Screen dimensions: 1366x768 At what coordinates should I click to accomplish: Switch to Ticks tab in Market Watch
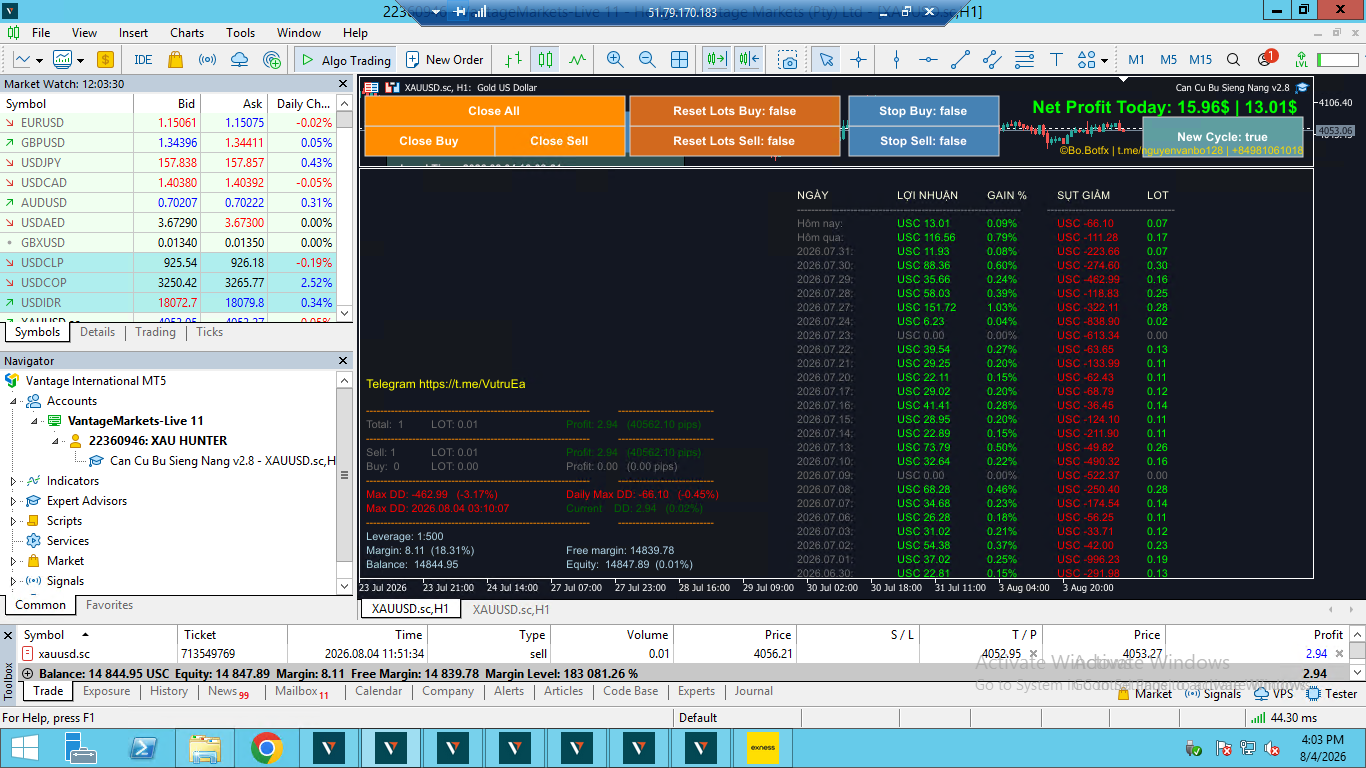click(x=210, y=332)
